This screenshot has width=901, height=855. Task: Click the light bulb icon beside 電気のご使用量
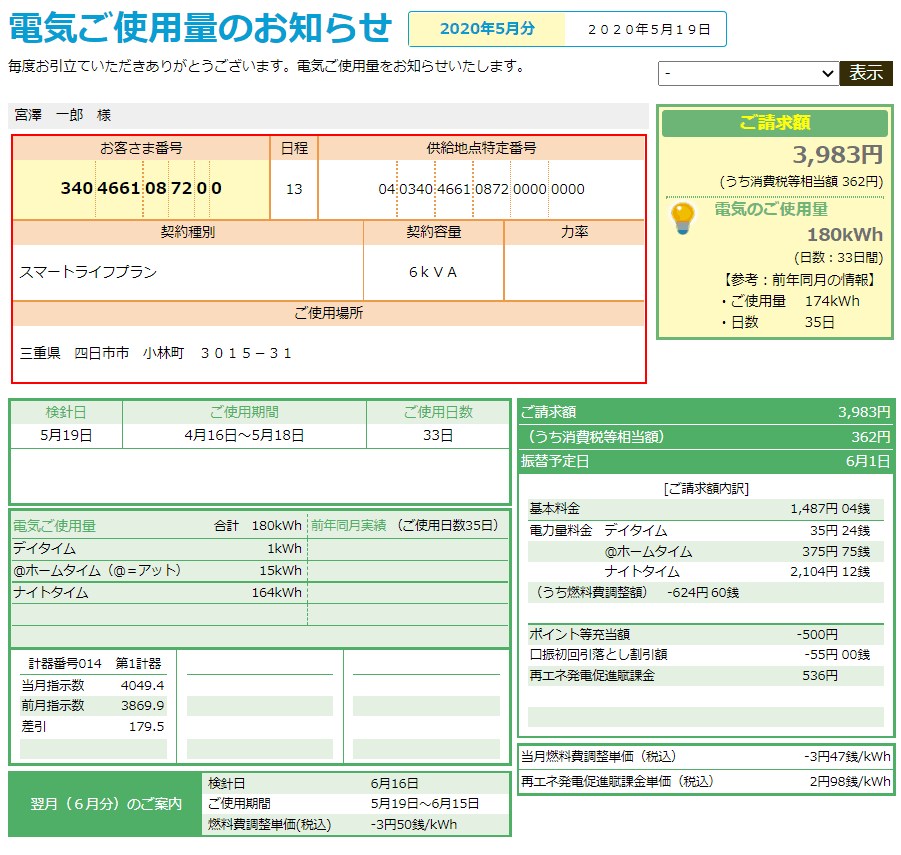point(682,217)
